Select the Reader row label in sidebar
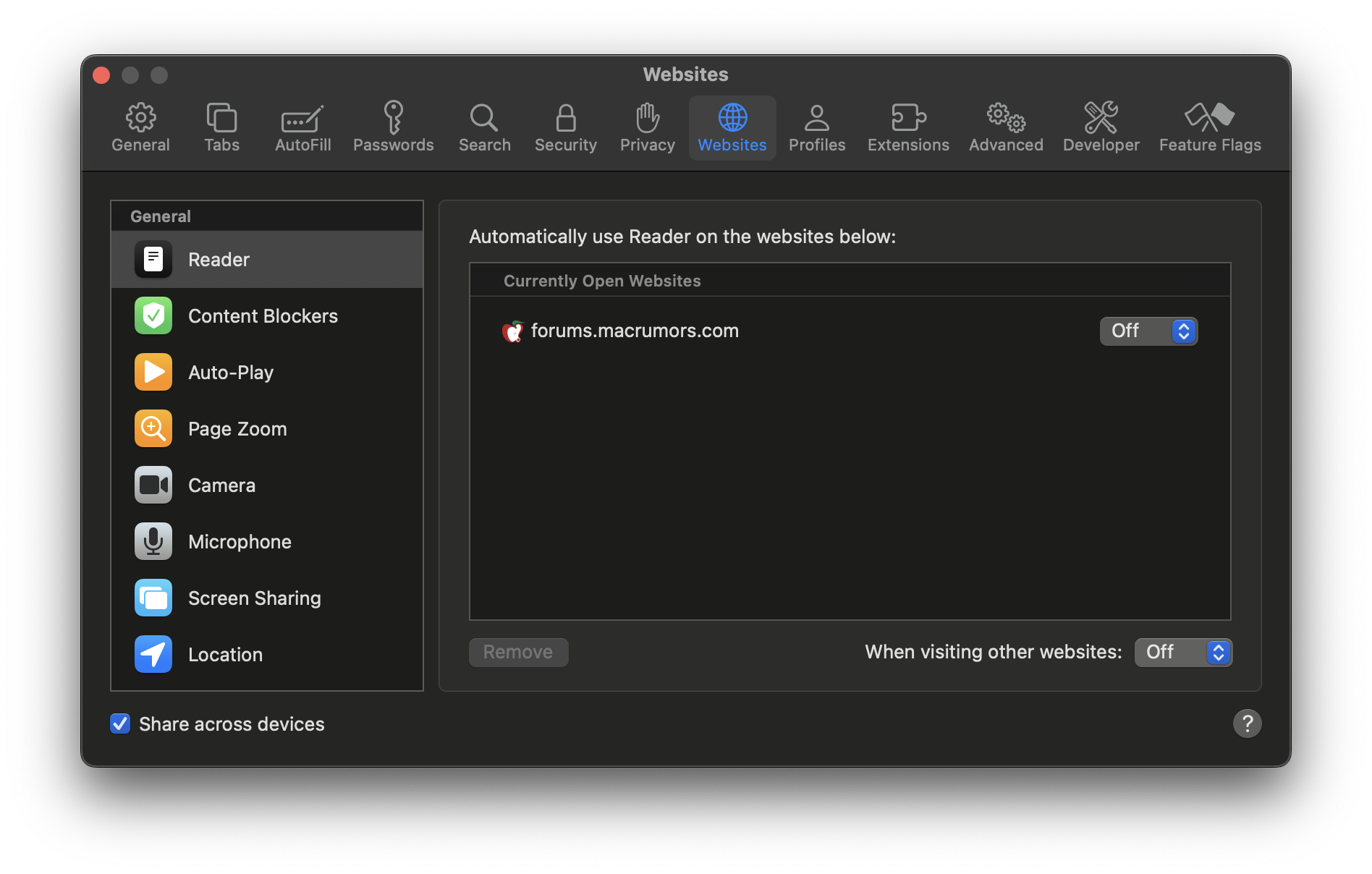This screenshot has height=874, width=1372. 219,260
